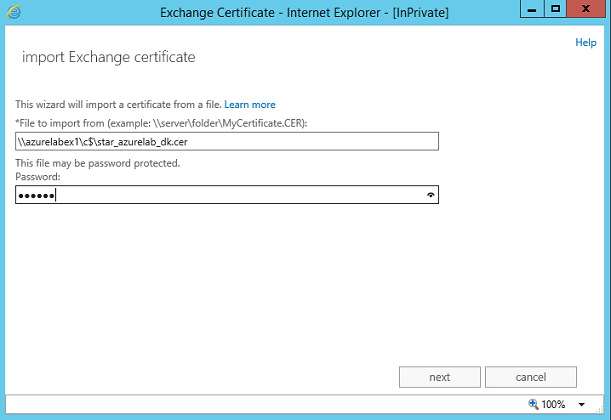Click the zoom magnifier icon
The height and width of the screenshot is (420, 611).
coord(533,404)
